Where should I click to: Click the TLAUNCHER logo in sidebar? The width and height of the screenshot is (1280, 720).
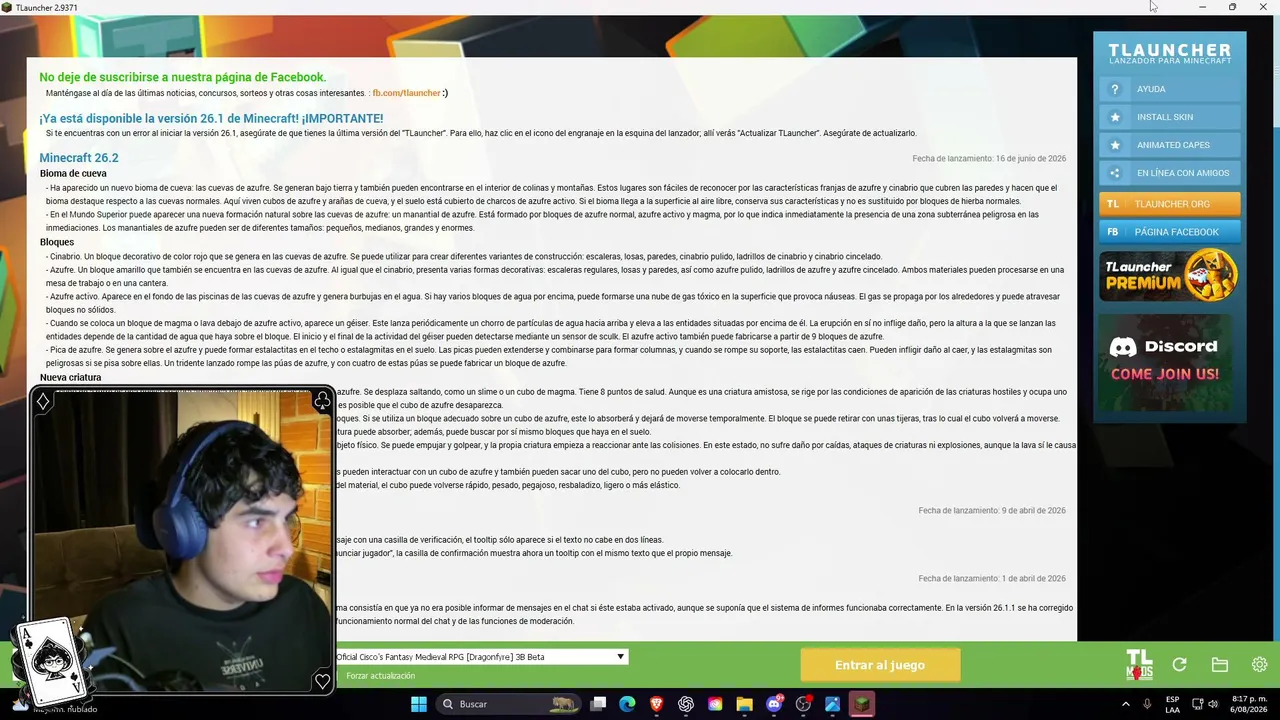1170,52
